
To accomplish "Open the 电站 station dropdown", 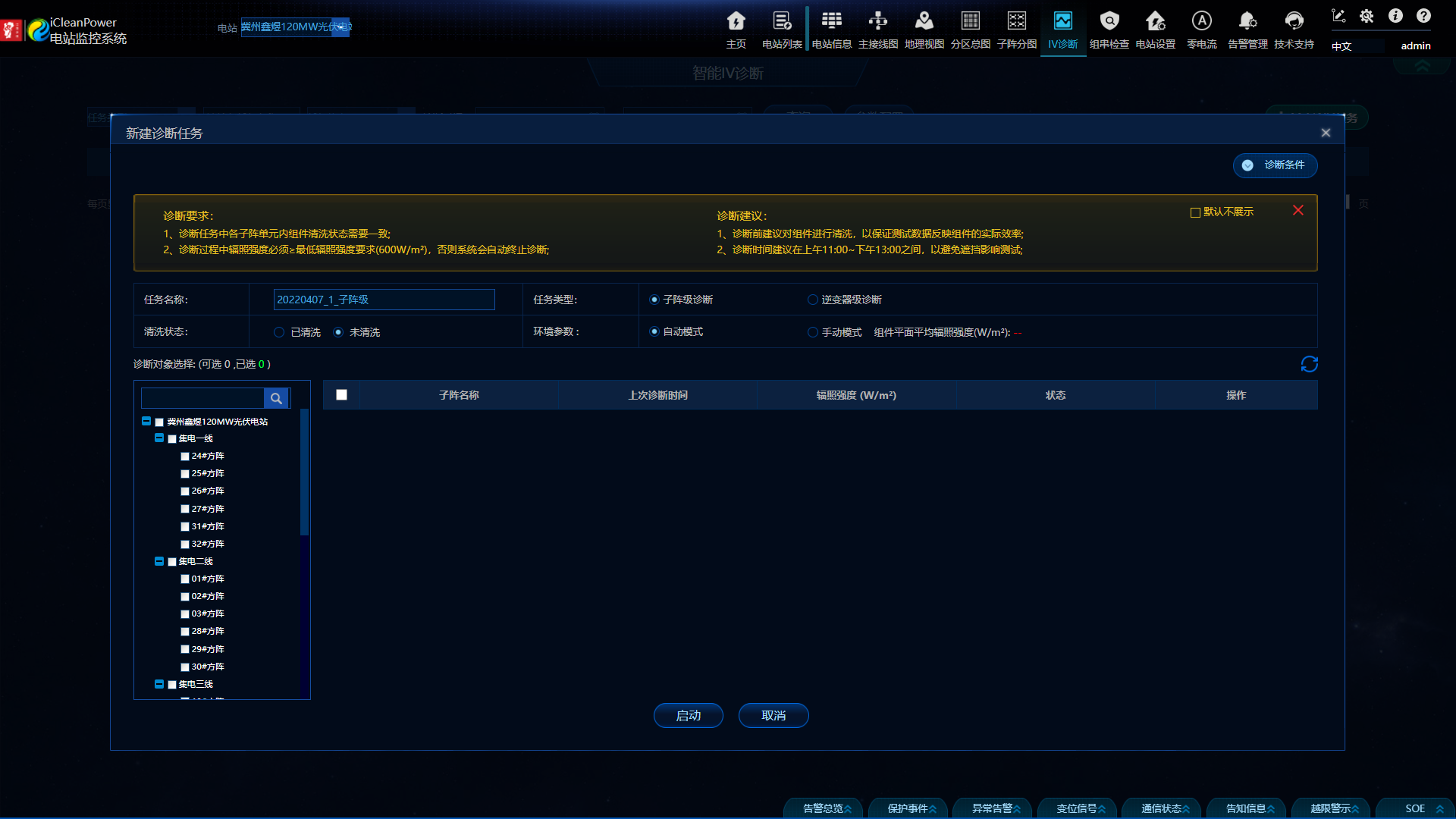I will (x=295, y=27).
